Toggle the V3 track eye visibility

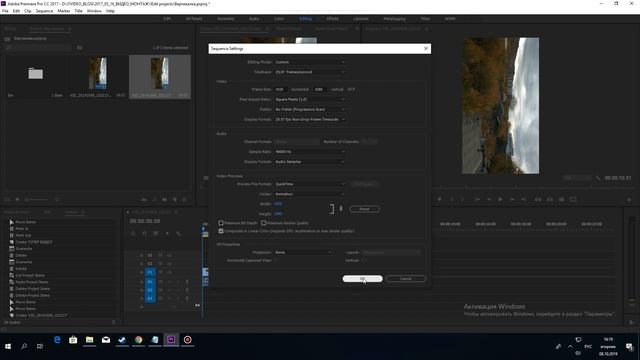169,255
